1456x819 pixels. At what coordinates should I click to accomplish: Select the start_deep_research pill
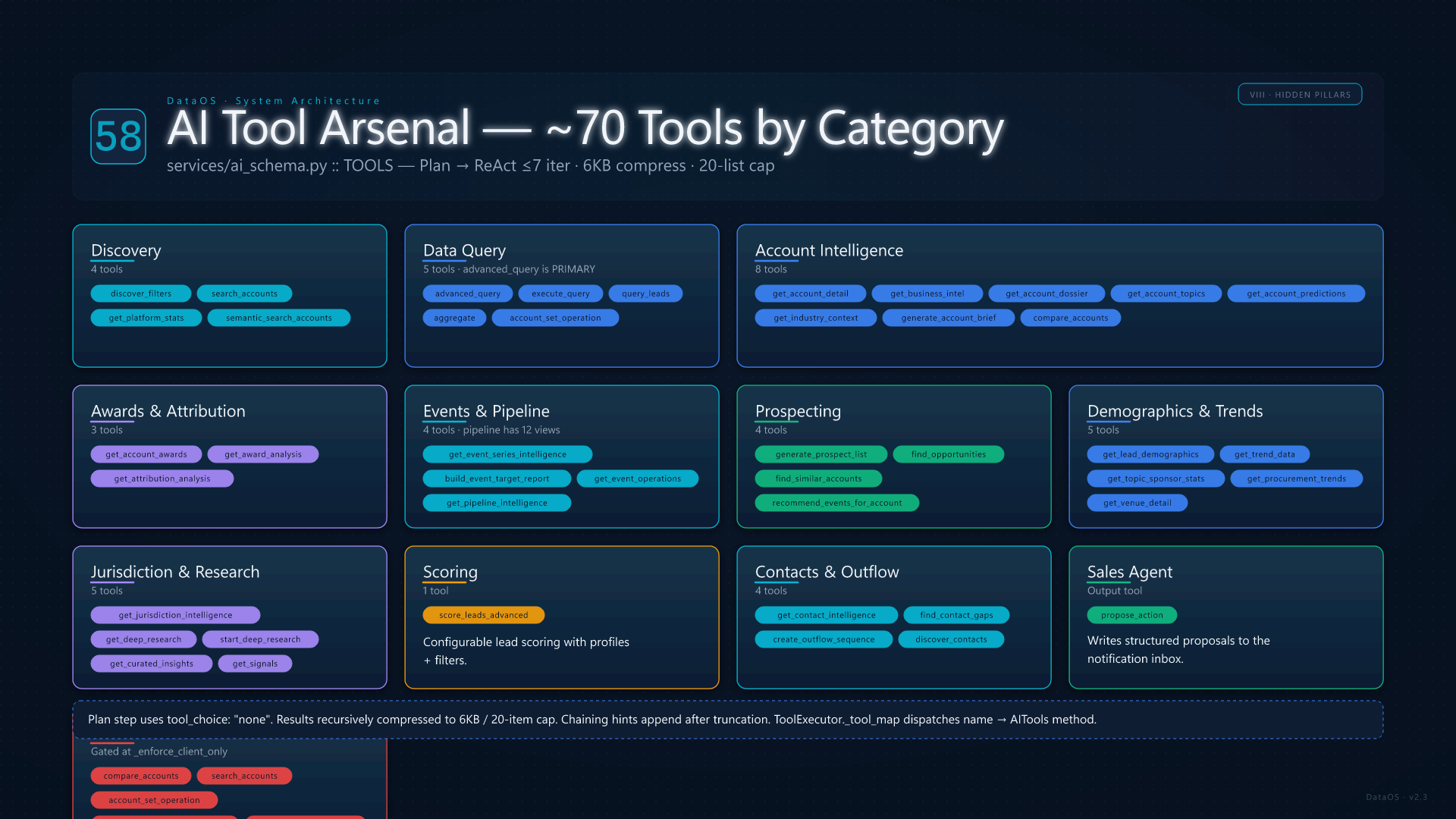click(260, 639)
